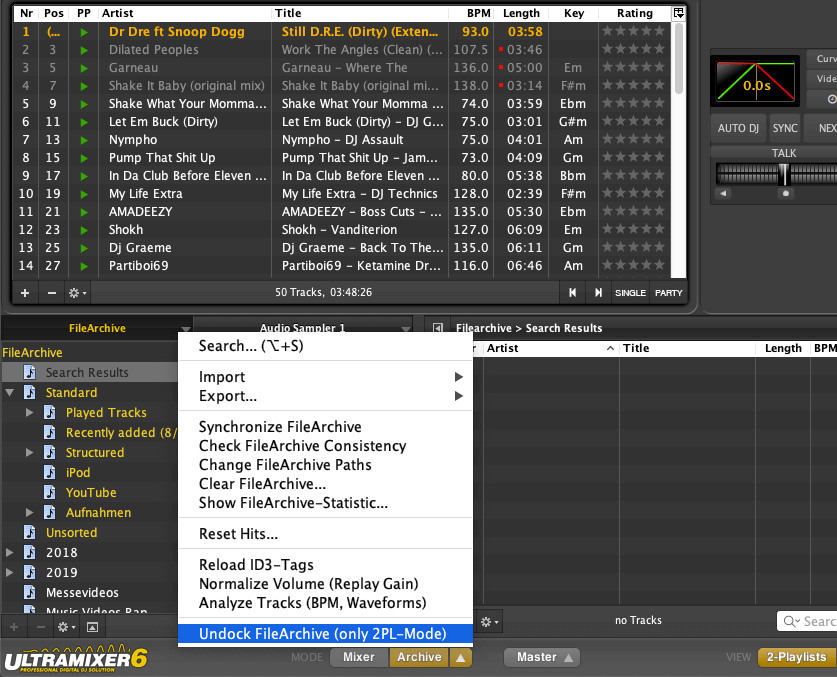Toggle PARTY mode button

668,293
